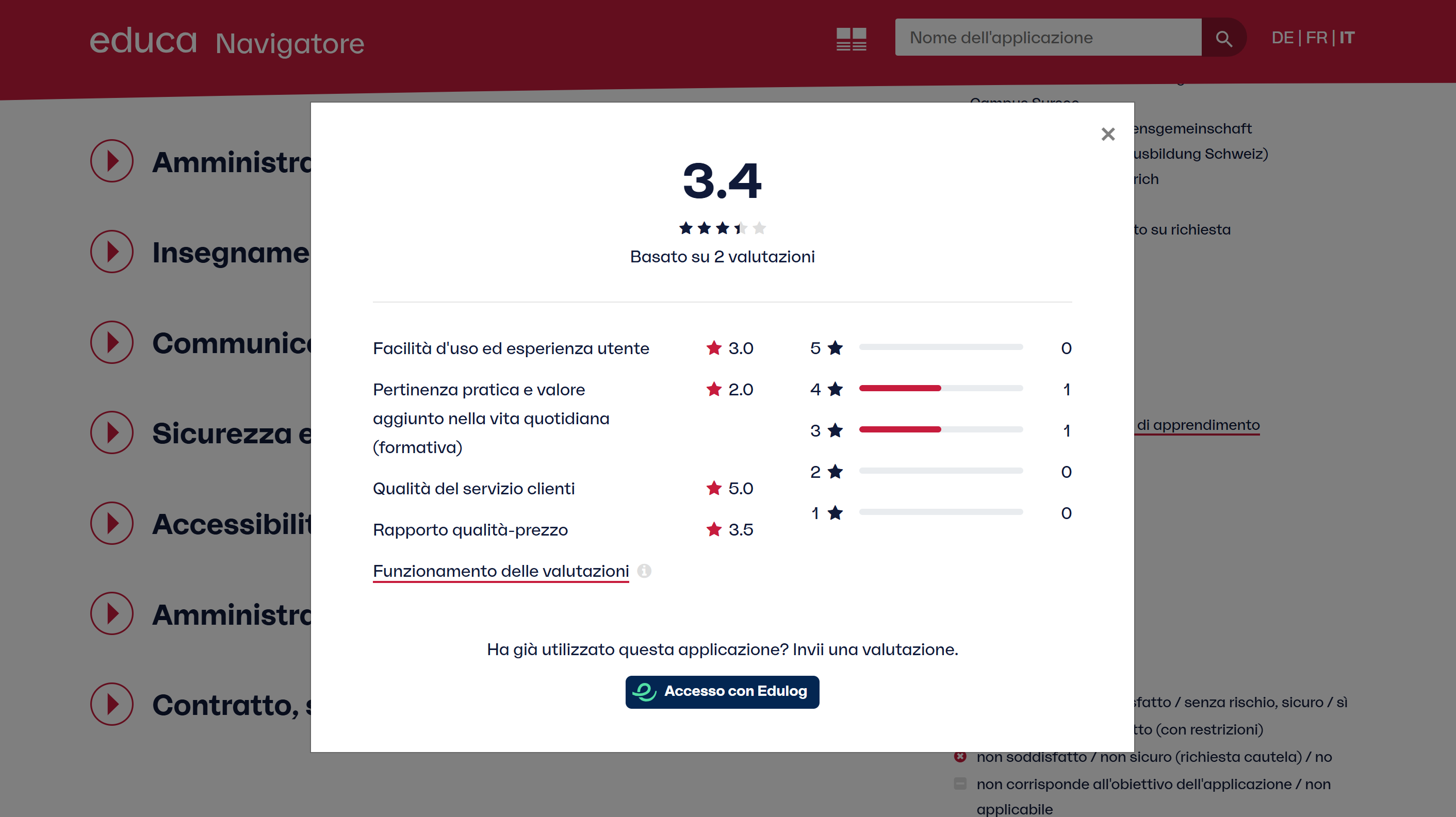Close the ratings popup dialog
1456x817 pixels.
click(x=1108, y=134)
